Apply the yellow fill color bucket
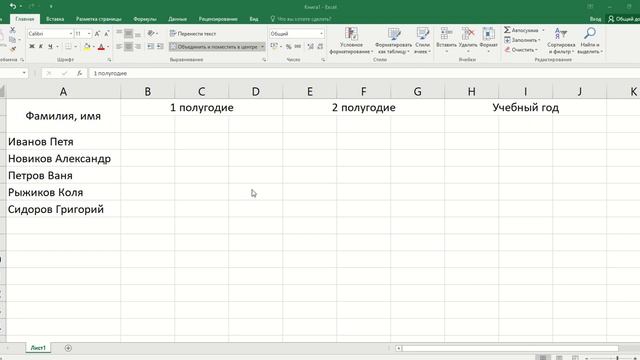Viewport: 640px width, 360px height. [87, 47]
